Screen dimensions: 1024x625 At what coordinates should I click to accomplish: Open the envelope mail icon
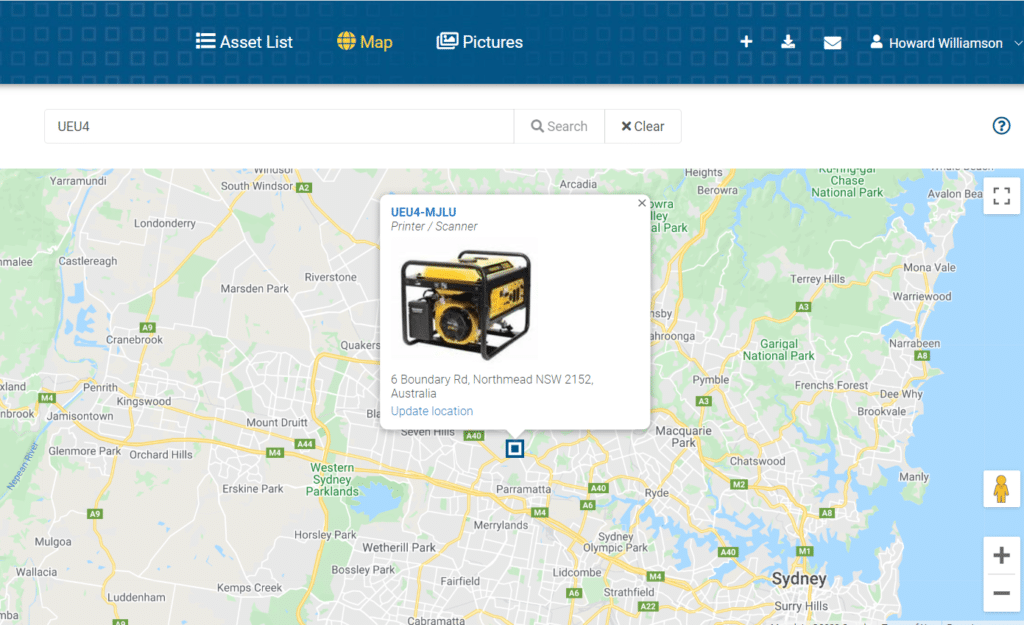point(832,43)
